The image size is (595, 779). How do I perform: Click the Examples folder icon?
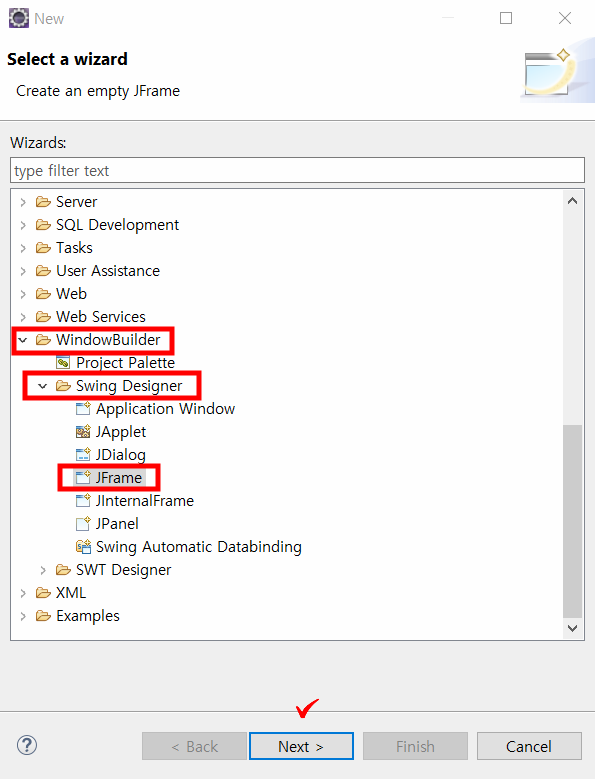coord(43,616)
